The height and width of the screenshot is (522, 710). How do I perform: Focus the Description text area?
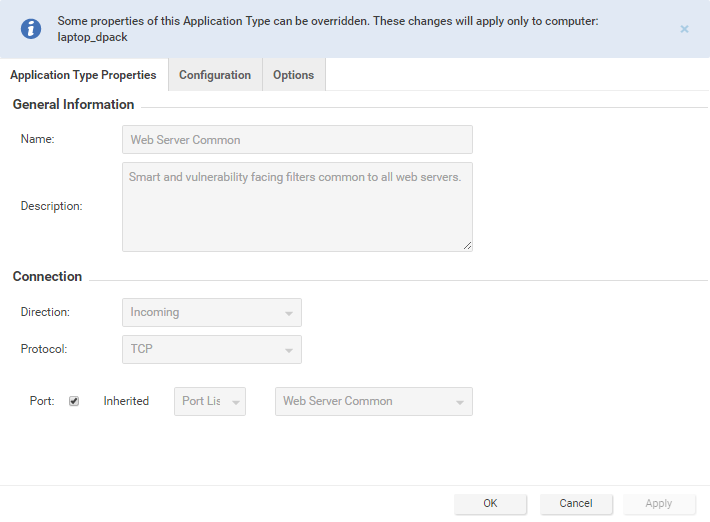[x=297, y=206]
